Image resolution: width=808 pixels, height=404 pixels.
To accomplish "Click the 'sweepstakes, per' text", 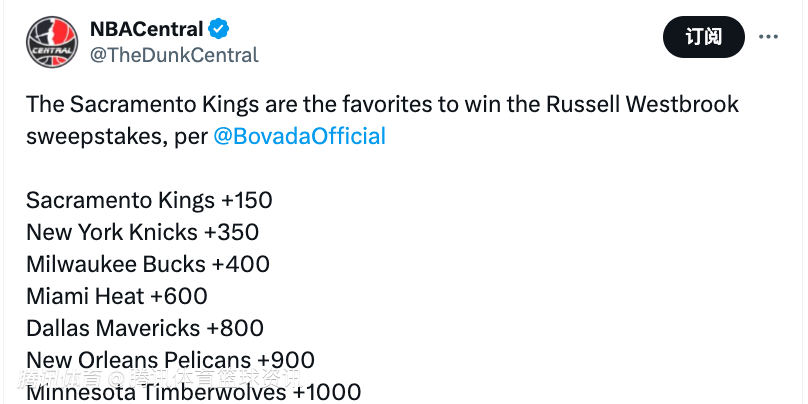I will [116, 137].
